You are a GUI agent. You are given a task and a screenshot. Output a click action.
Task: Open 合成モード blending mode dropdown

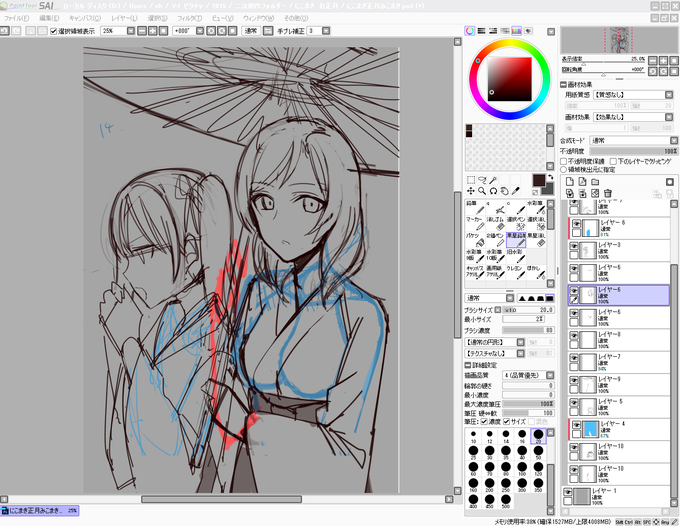pyautogui.click(x=673, y=140)
